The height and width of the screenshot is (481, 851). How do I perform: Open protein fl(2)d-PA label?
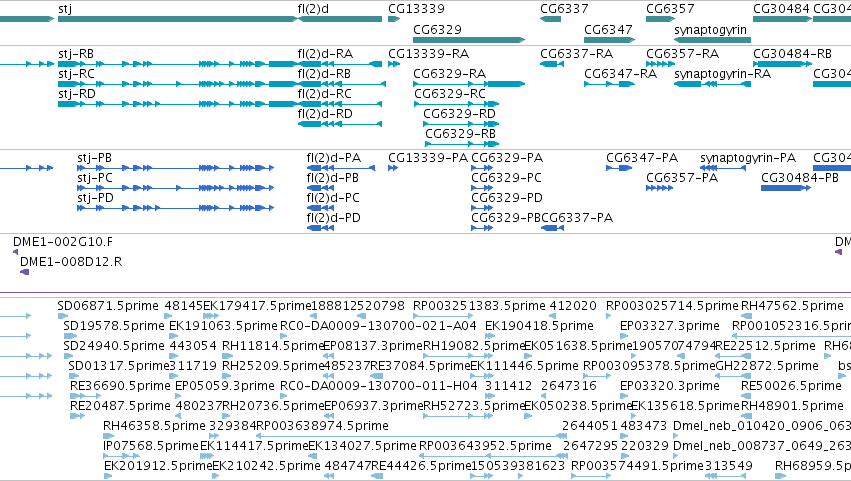point(334,158)
